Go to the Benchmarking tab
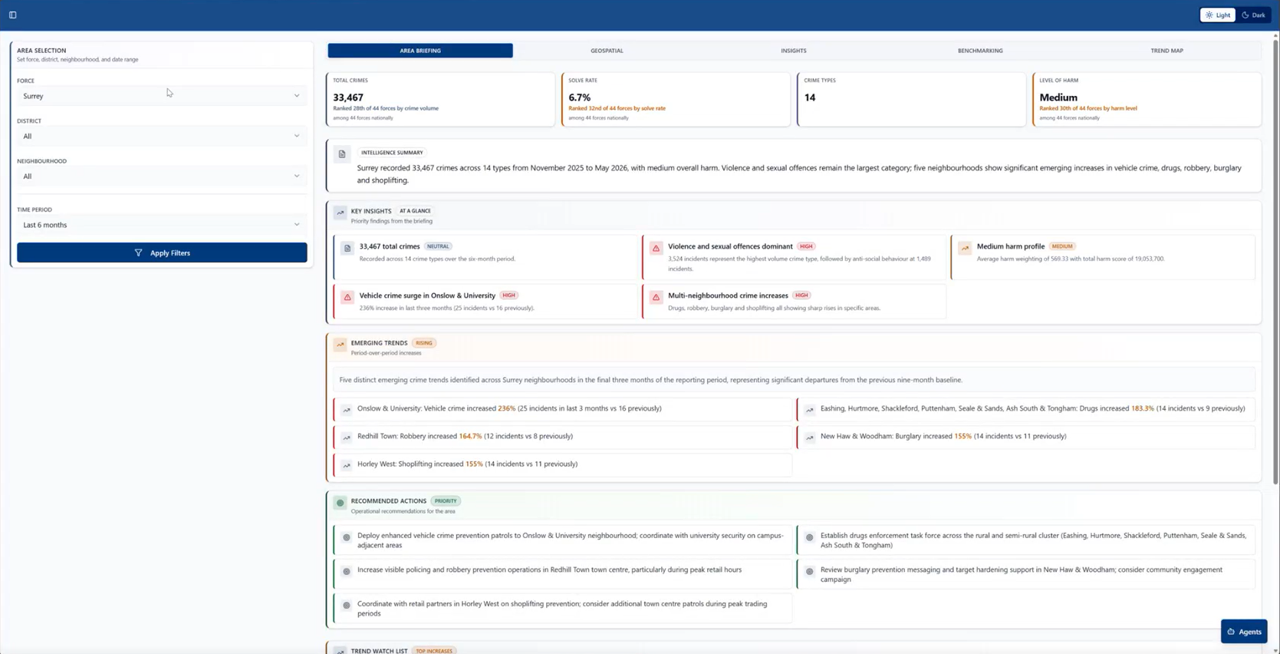This screenshot has width=1280, height=654. (x=980, y=50)
